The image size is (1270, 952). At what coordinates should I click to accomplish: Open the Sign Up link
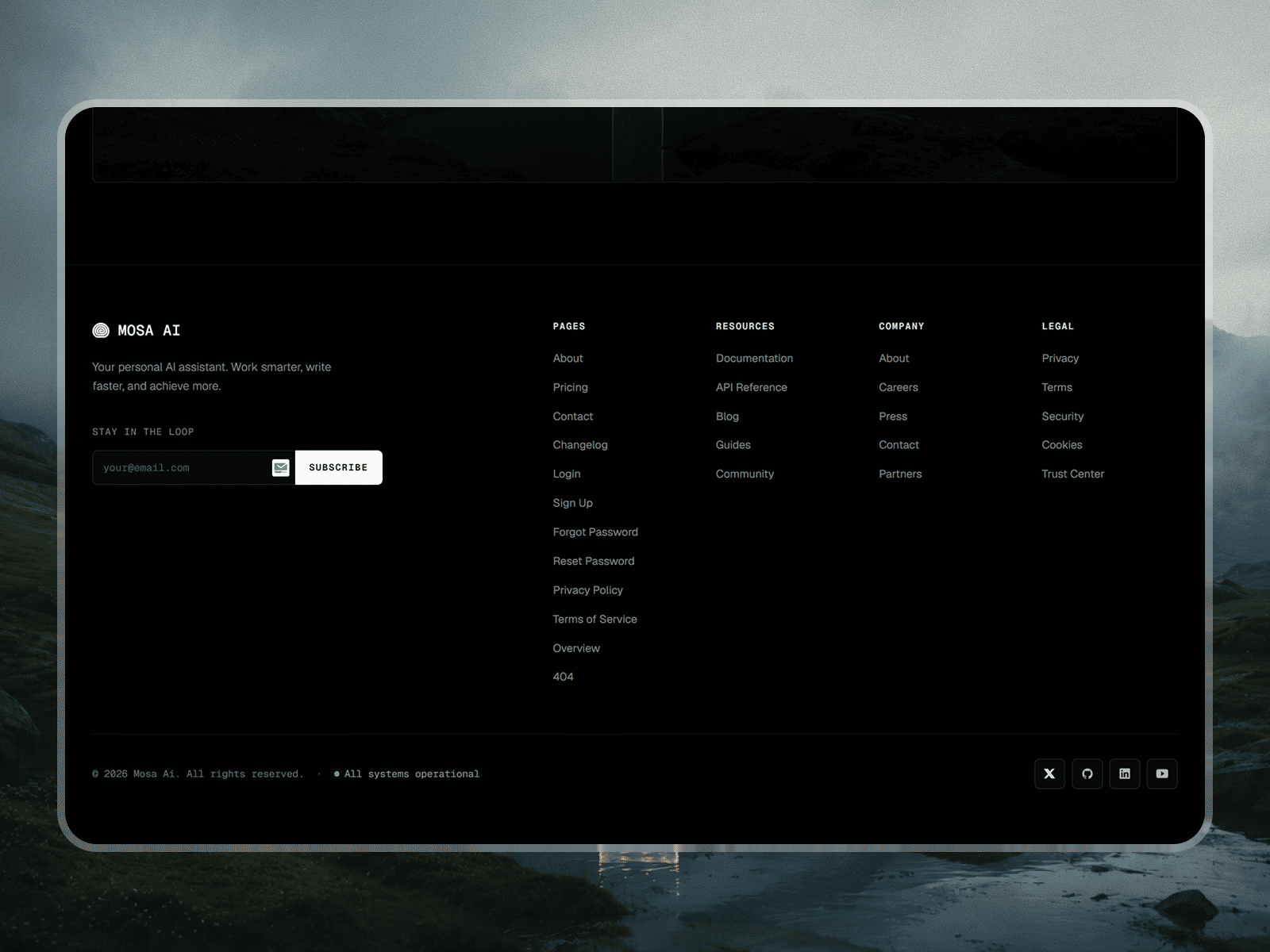(x=573, y=503)
